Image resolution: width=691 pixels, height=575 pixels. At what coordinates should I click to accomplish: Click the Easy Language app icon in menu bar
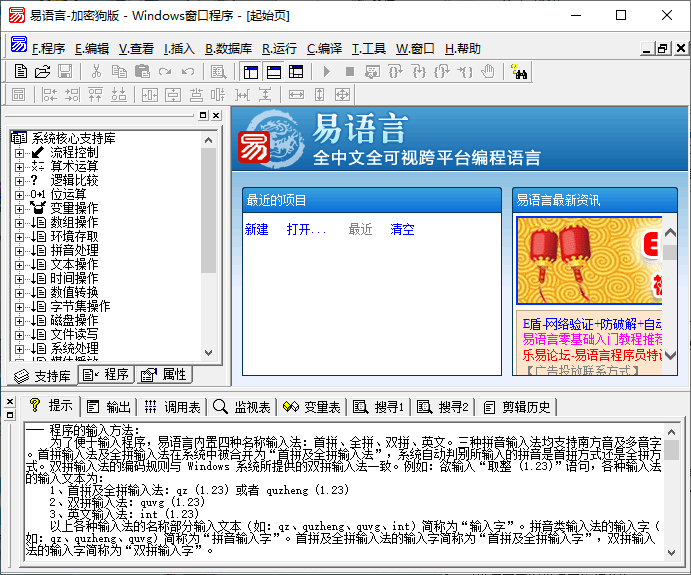pos(19,45)
